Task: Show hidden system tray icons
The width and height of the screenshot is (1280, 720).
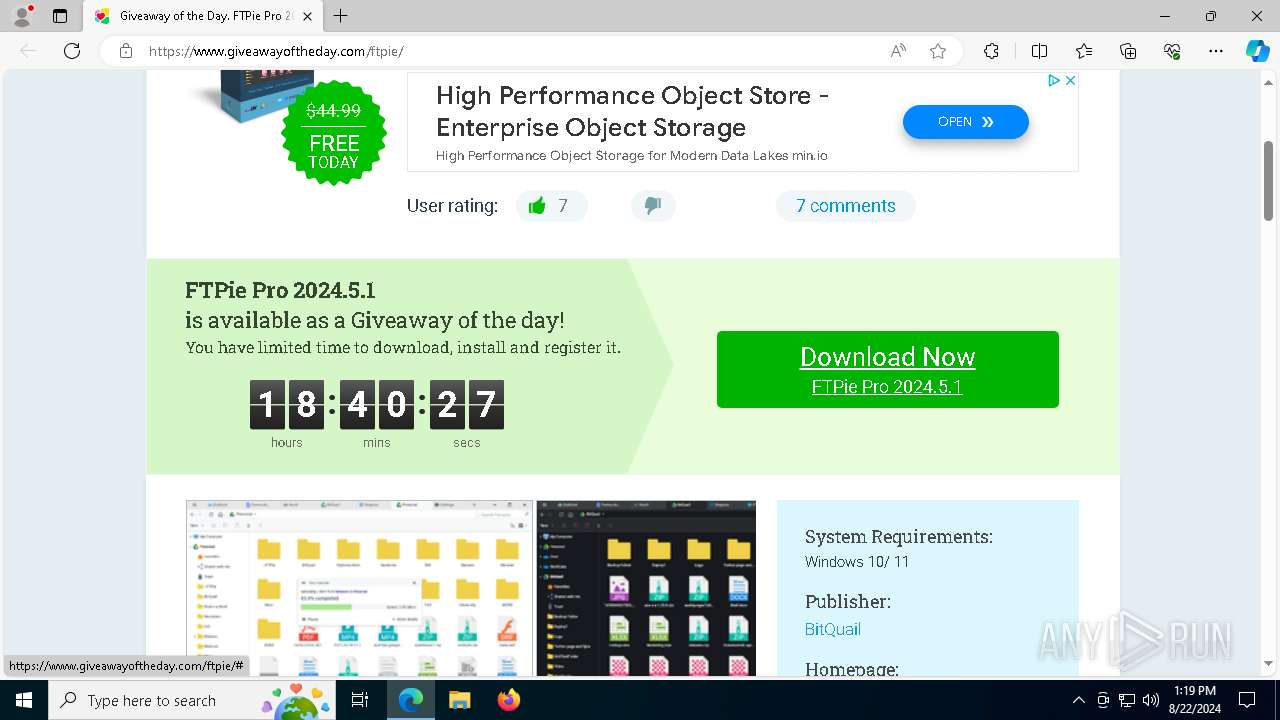Action: (1078, 700)
